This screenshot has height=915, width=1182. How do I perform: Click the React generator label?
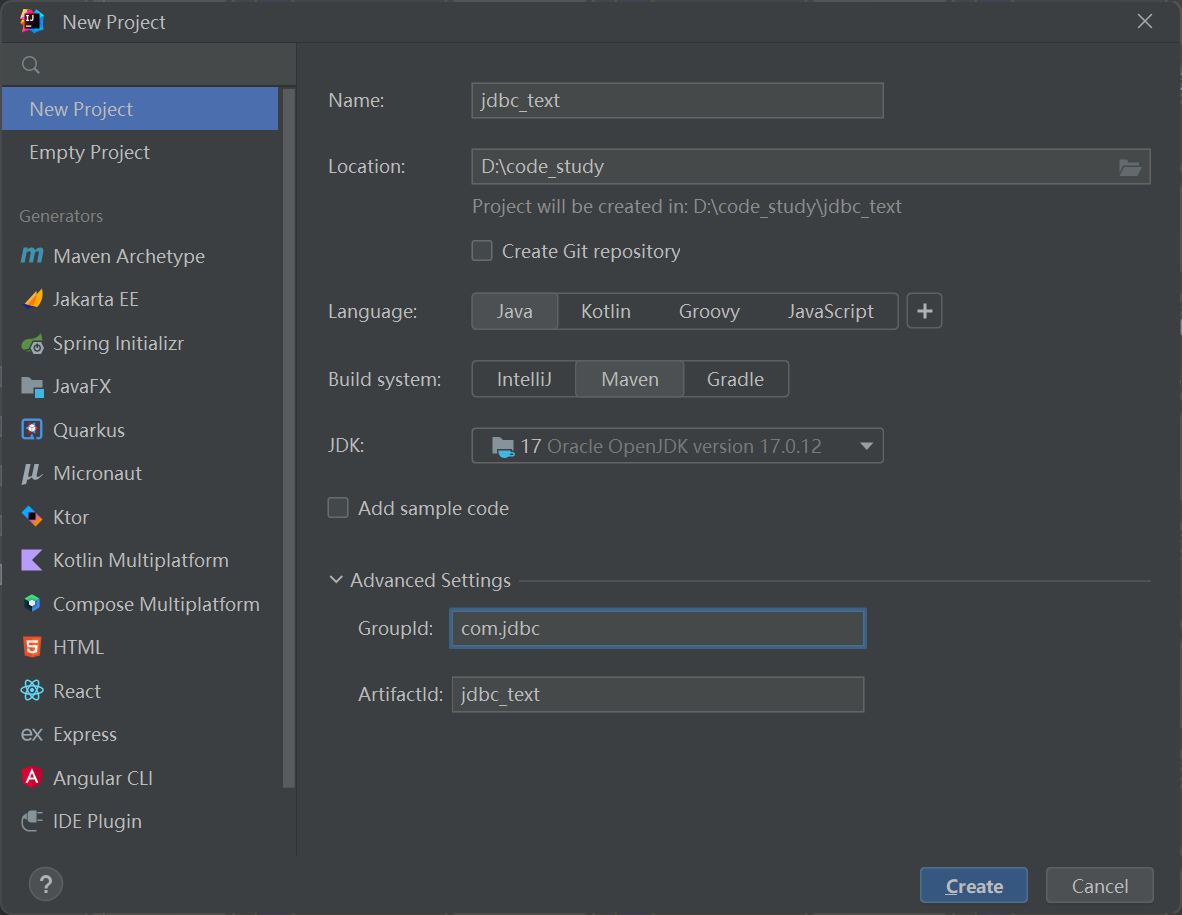click(77, 691)
